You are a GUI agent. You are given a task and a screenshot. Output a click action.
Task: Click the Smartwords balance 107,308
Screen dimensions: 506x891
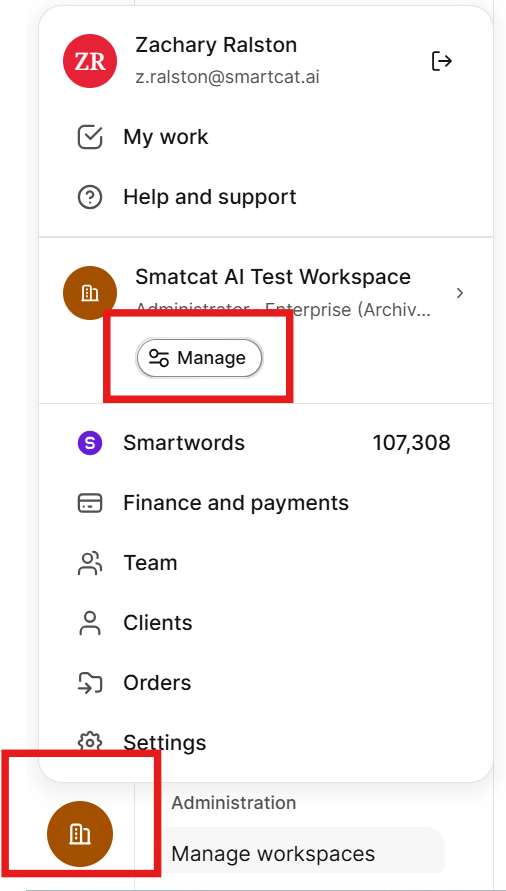click(x=412, y=443)
